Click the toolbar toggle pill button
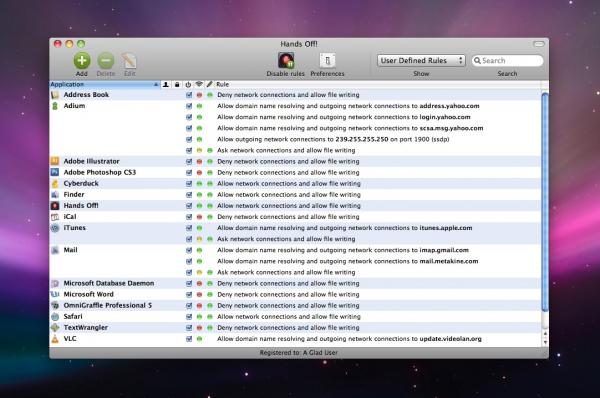600x398 pixels. coord(539,44)
